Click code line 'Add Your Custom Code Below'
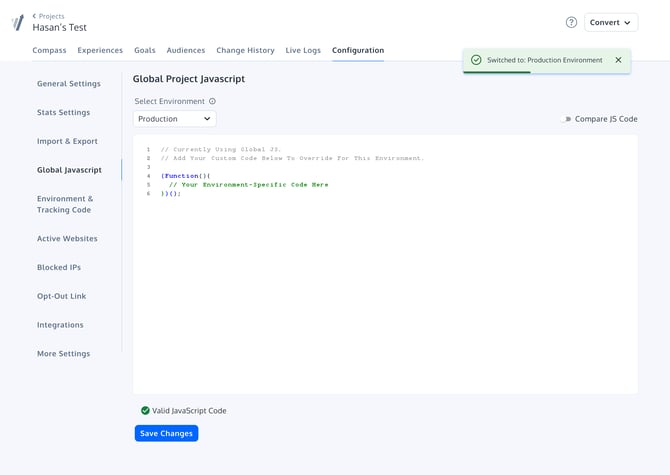Screen dimensions: 670x475 pyautogui.click(x=292, y=158)
